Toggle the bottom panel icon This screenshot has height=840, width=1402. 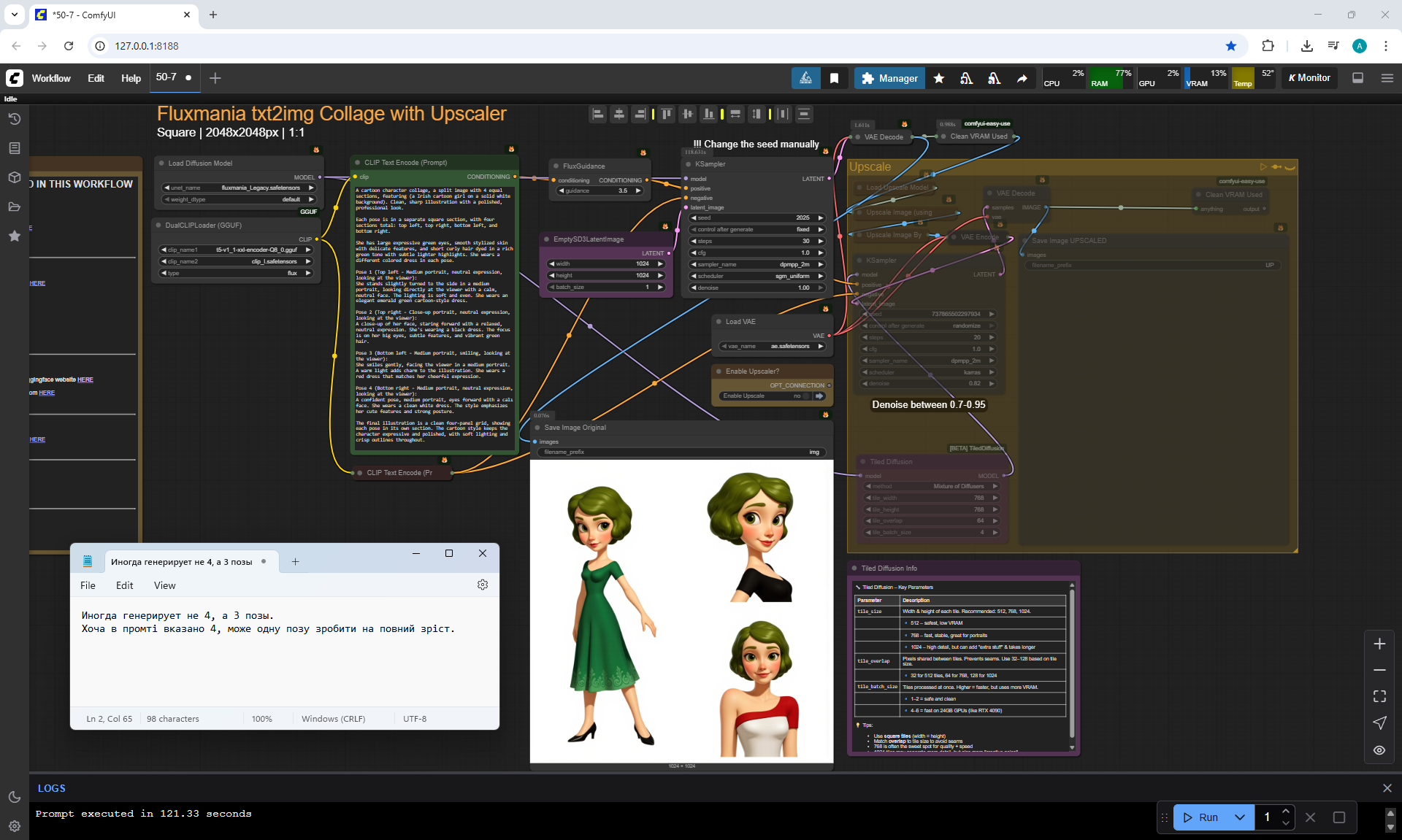[1357, 78]
